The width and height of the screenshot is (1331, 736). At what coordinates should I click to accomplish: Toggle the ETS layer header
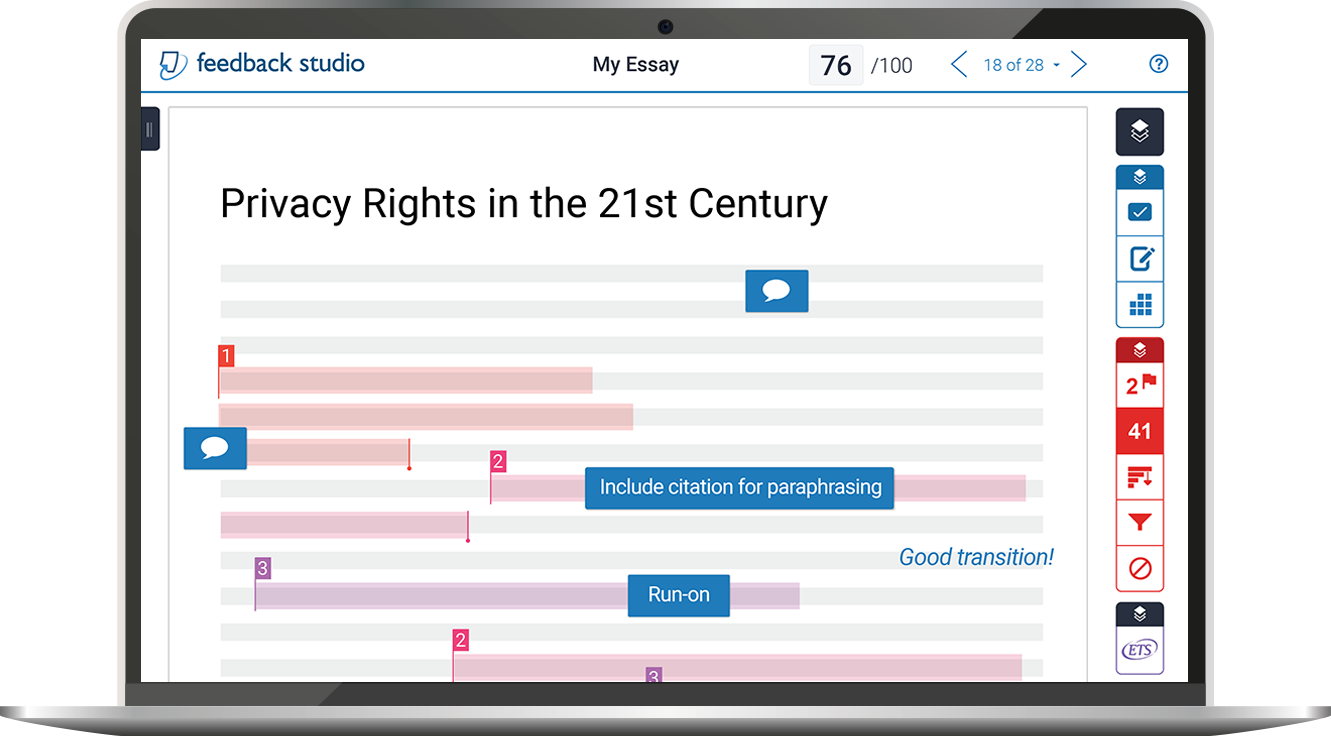coord(1139,615)
